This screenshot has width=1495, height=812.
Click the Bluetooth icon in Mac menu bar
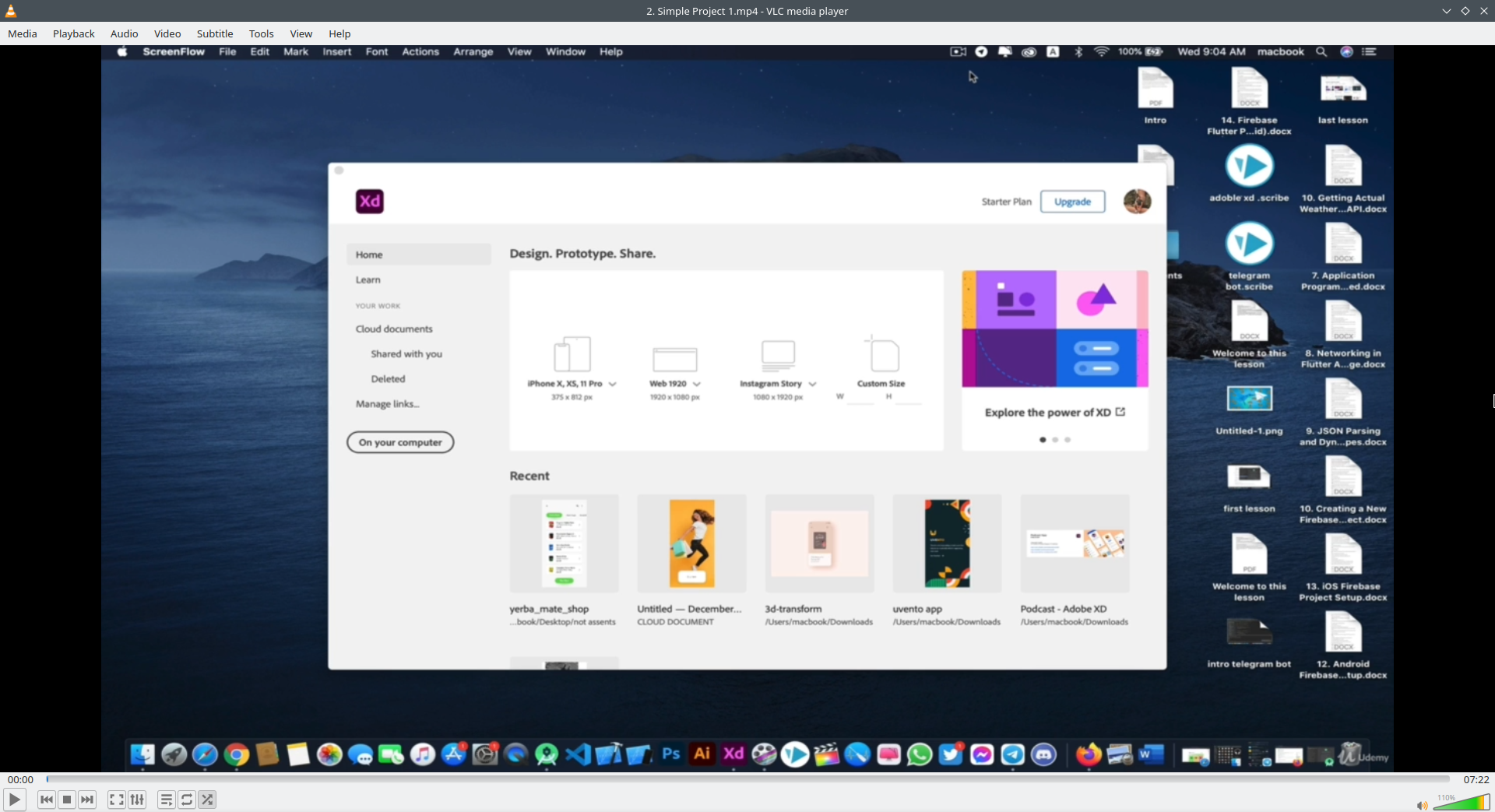1078,52
